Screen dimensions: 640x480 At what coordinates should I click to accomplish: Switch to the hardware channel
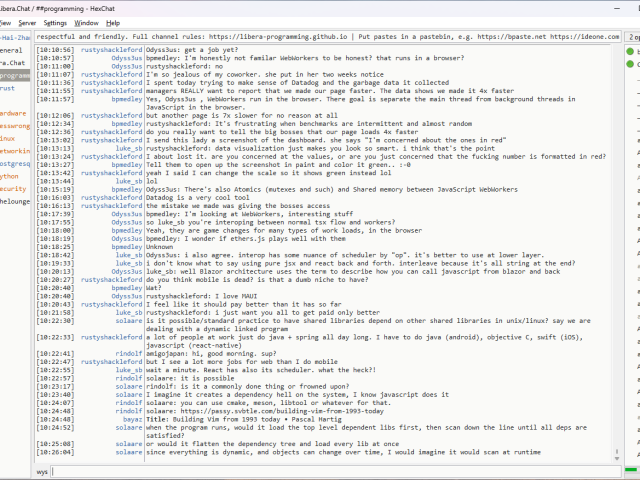tap(13, 113)
